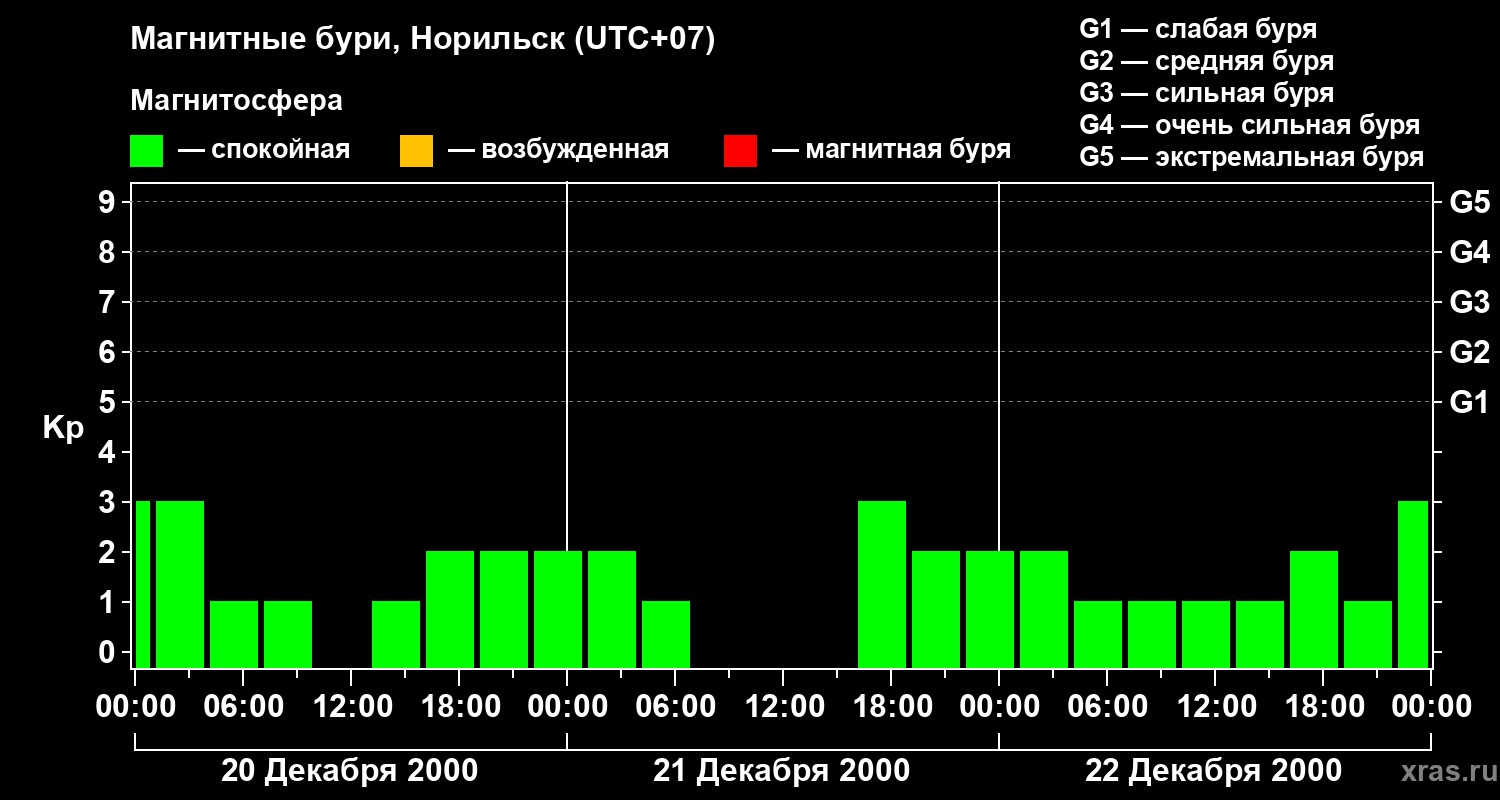Click the green 'спокойная' legend swatch

[x=146, y=151]
